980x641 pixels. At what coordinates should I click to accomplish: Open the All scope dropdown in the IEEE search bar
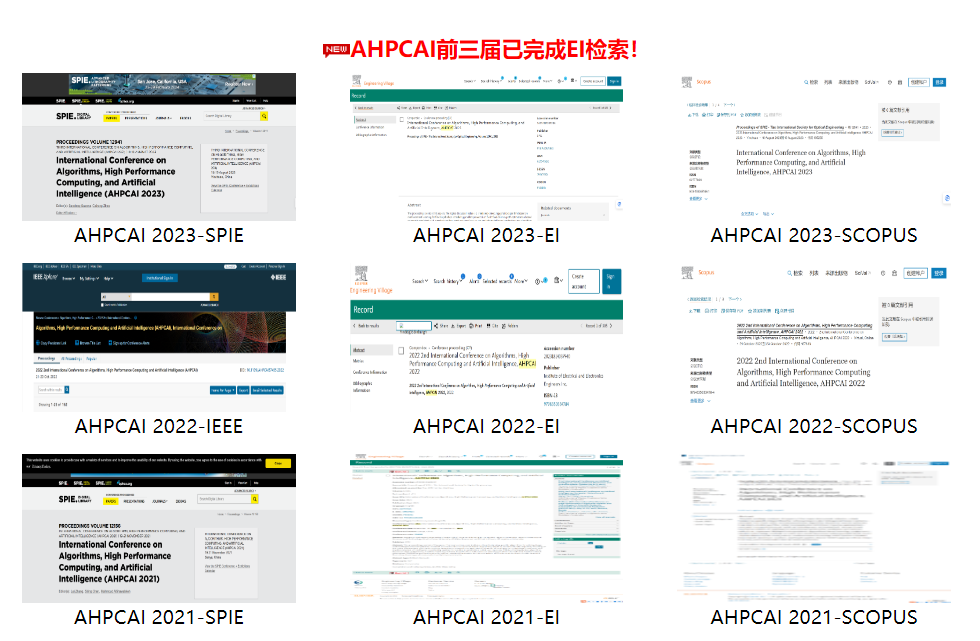point(116,297)
